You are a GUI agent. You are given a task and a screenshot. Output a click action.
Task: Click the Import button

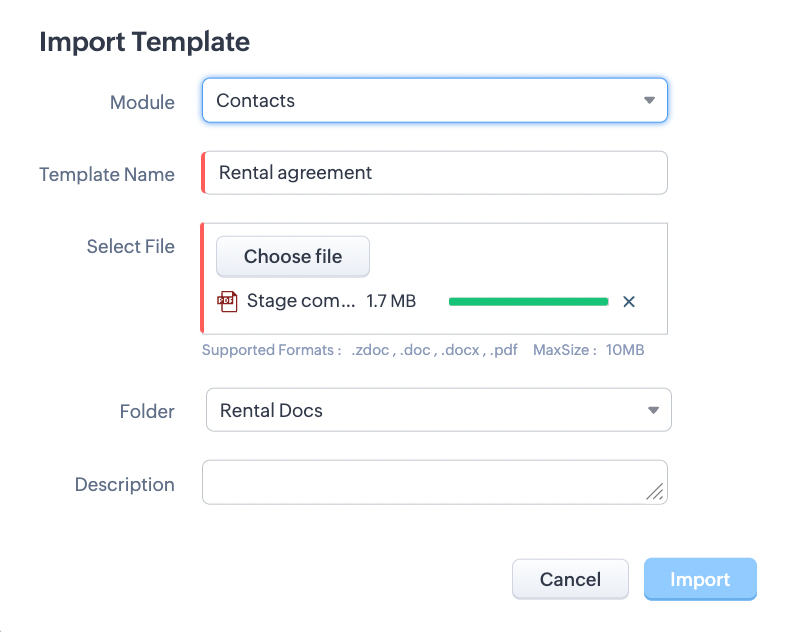[700, 579]
